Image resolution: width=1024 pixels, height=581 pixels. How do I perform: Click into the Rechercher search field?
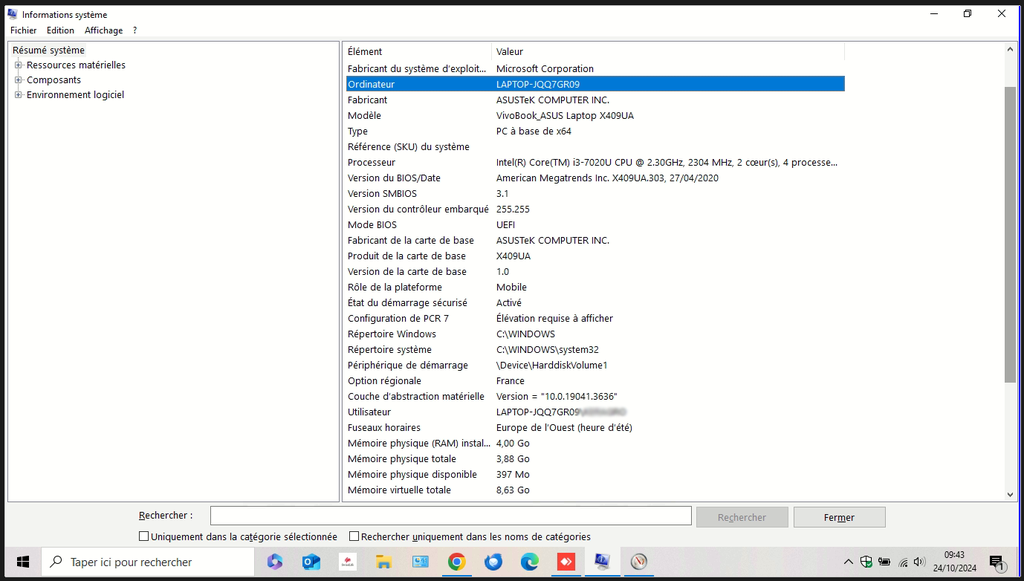[x=451, y=516]
